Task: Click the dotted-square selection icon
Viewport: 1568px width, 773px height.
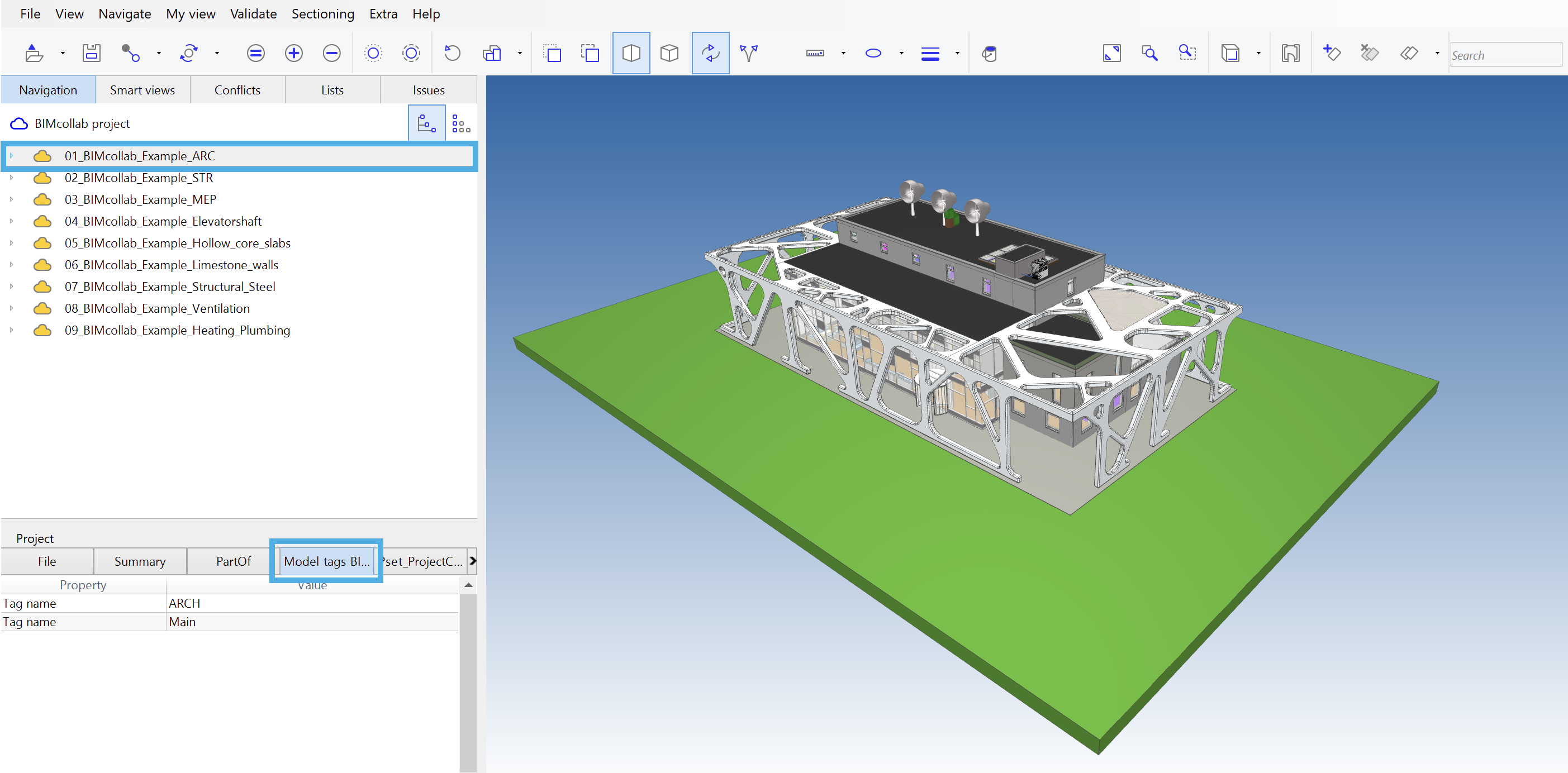Action: coord(552,54)
